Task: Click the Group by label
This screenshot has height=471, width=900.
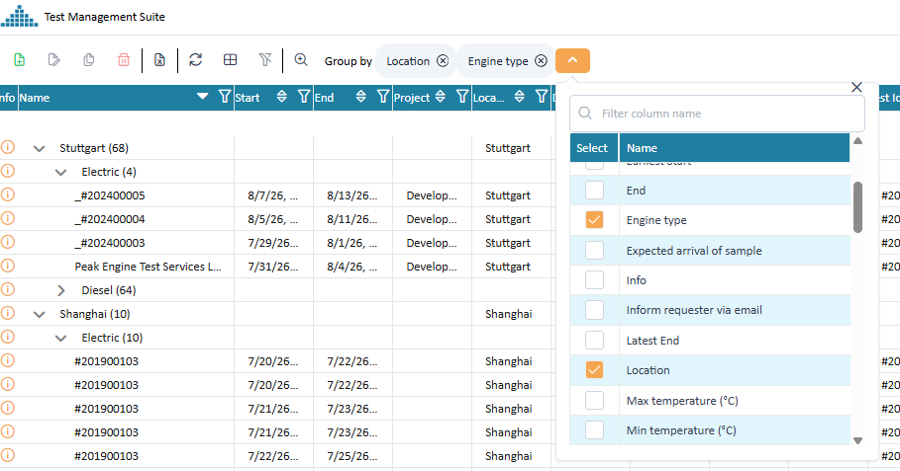Action: pyautogui.click(x=348, y=61)
